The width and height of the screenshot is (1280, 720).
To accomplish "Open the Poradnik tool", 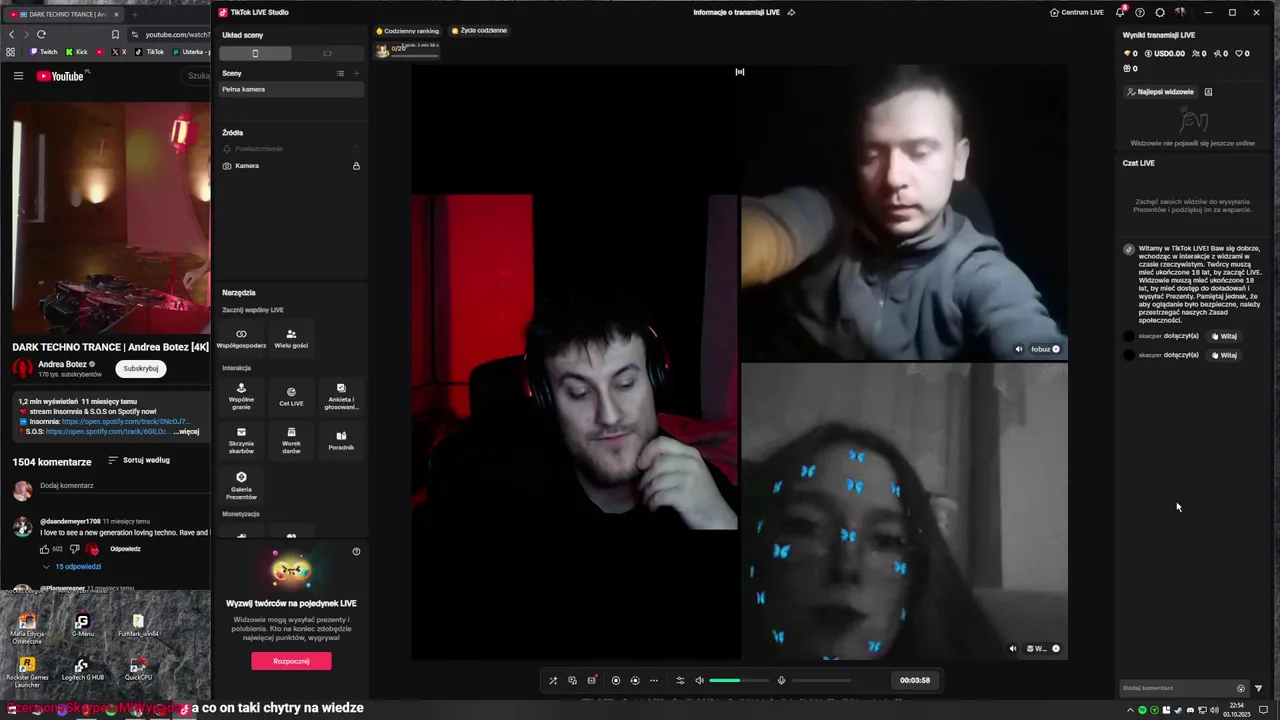I will [x=341, y=440].
